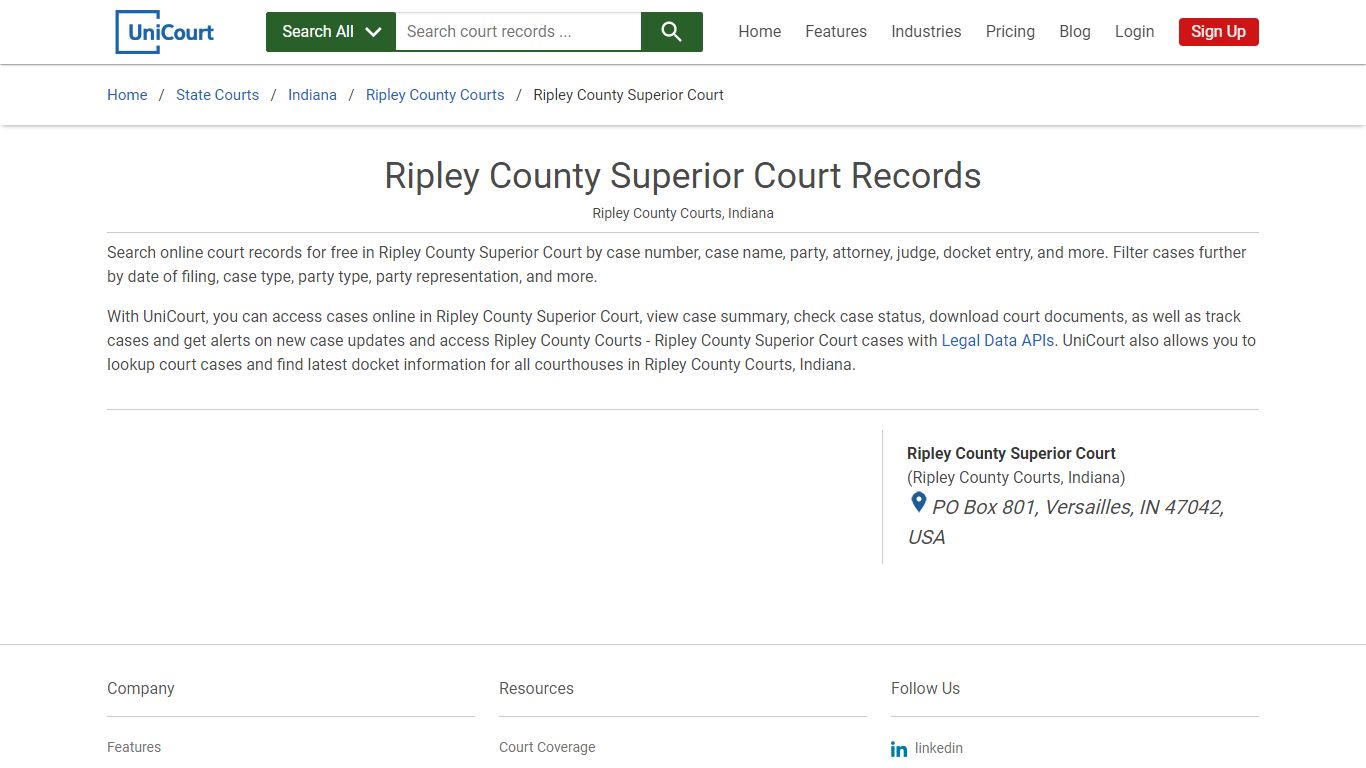Open the Pricing page

tap(1010, 32)
